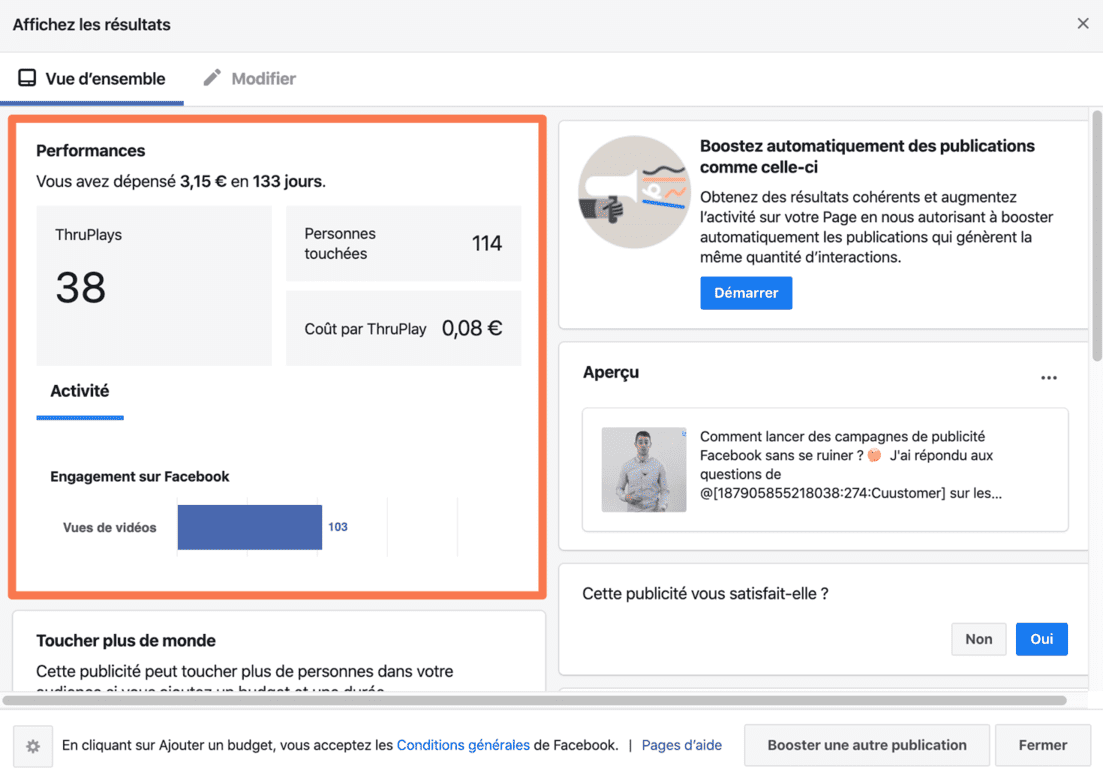Click the Vues de vidéos blue bar

coord(250,527)
